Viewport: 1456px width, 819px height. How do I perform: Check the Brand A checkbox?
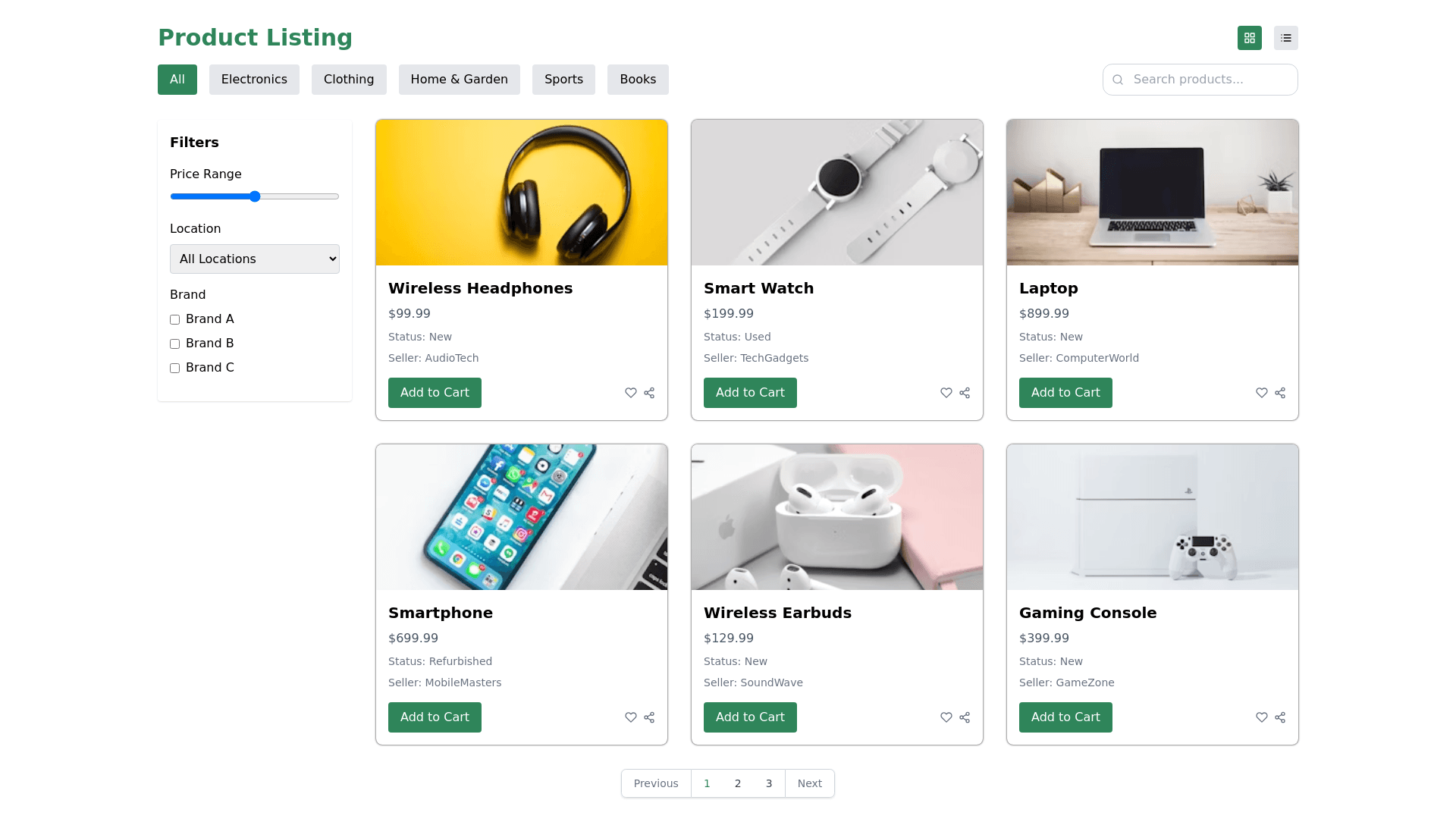coord(174,319)
